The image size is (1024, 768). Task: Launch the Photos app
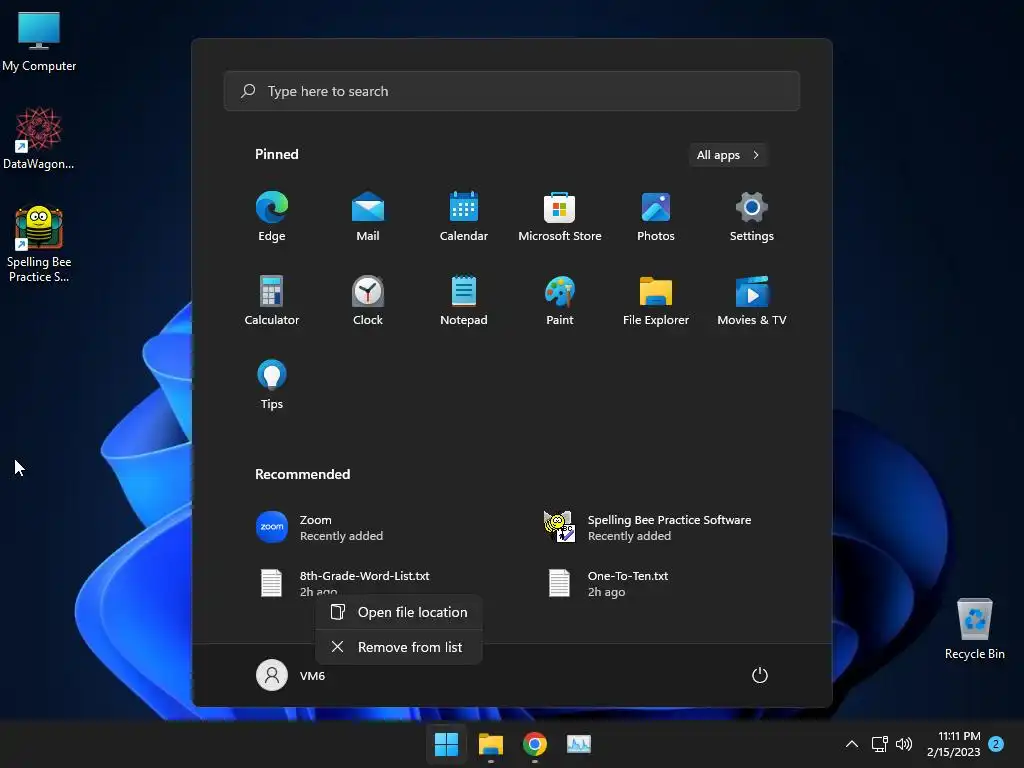pyautogui.click(x=656, y=217)
